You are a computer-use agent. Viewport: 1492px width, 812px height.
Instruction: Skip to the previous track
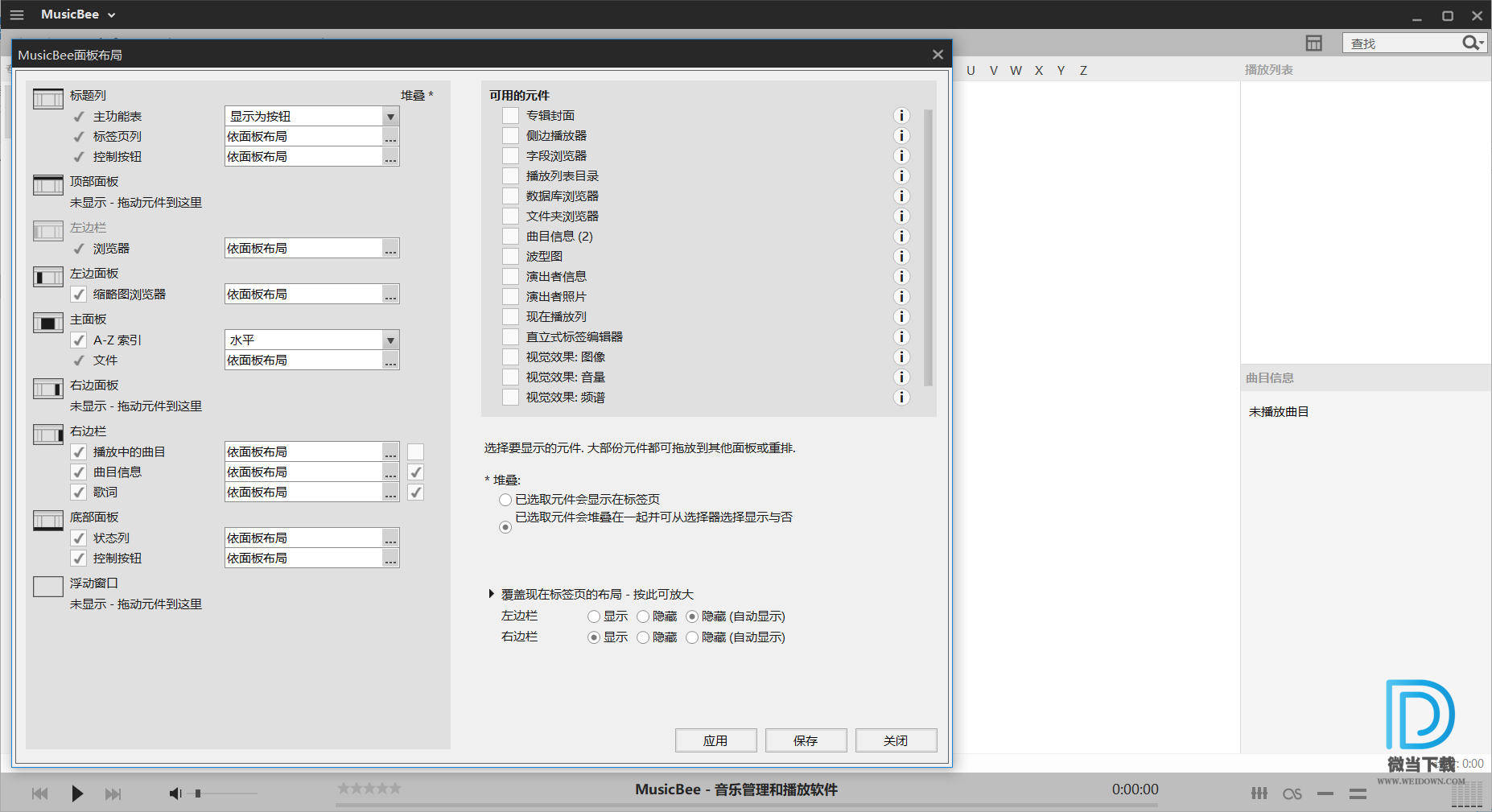tap(39, 793)
